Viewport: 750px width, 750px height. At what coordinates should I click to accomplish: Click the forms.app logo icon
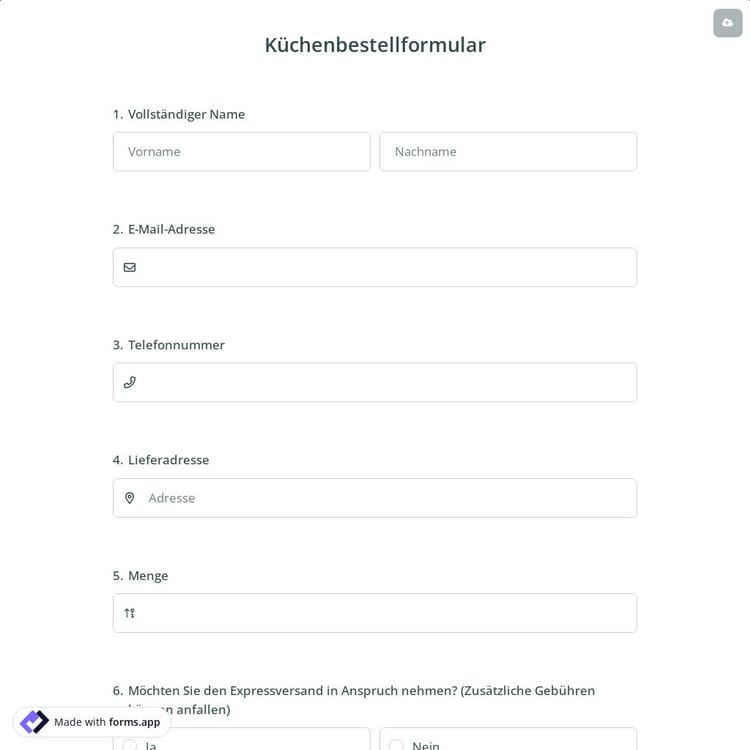[x=34, y=722]
